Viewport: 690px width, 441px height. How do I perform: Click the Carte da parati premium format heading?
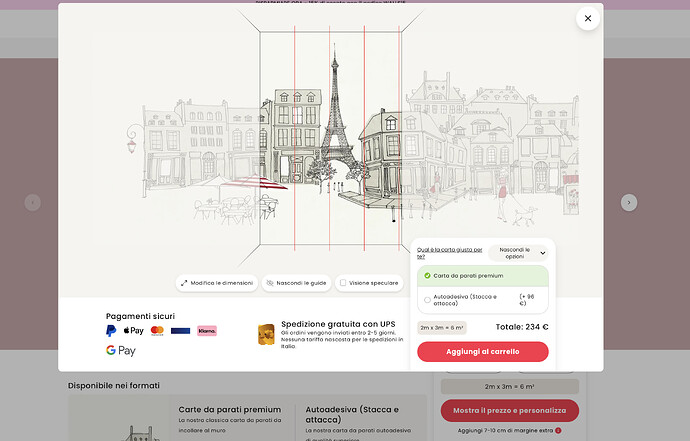coord(230,409)
